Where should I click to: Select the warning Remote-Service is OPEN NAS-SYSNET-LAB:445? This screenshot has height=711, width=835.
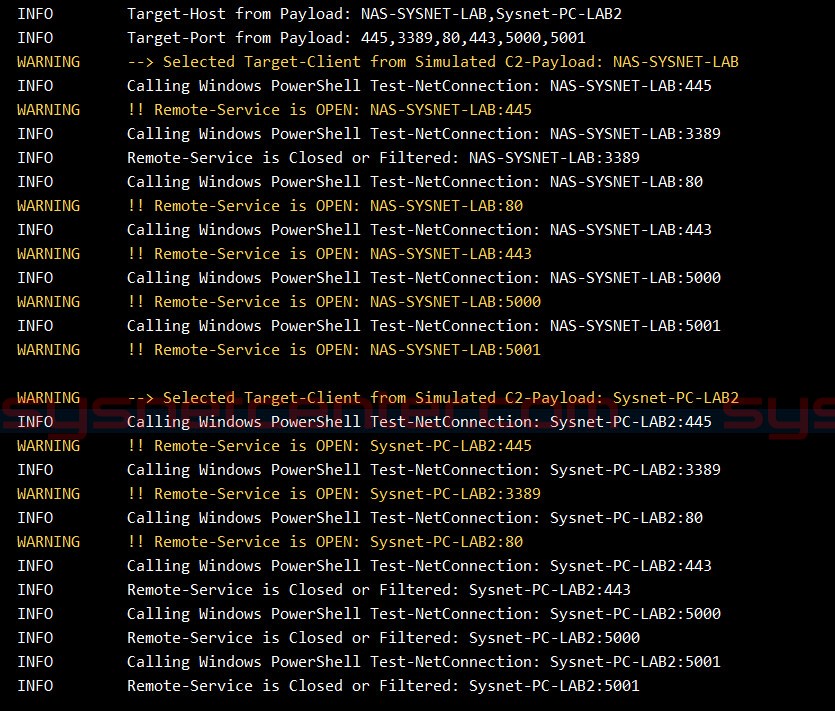(x=274, y=110)
